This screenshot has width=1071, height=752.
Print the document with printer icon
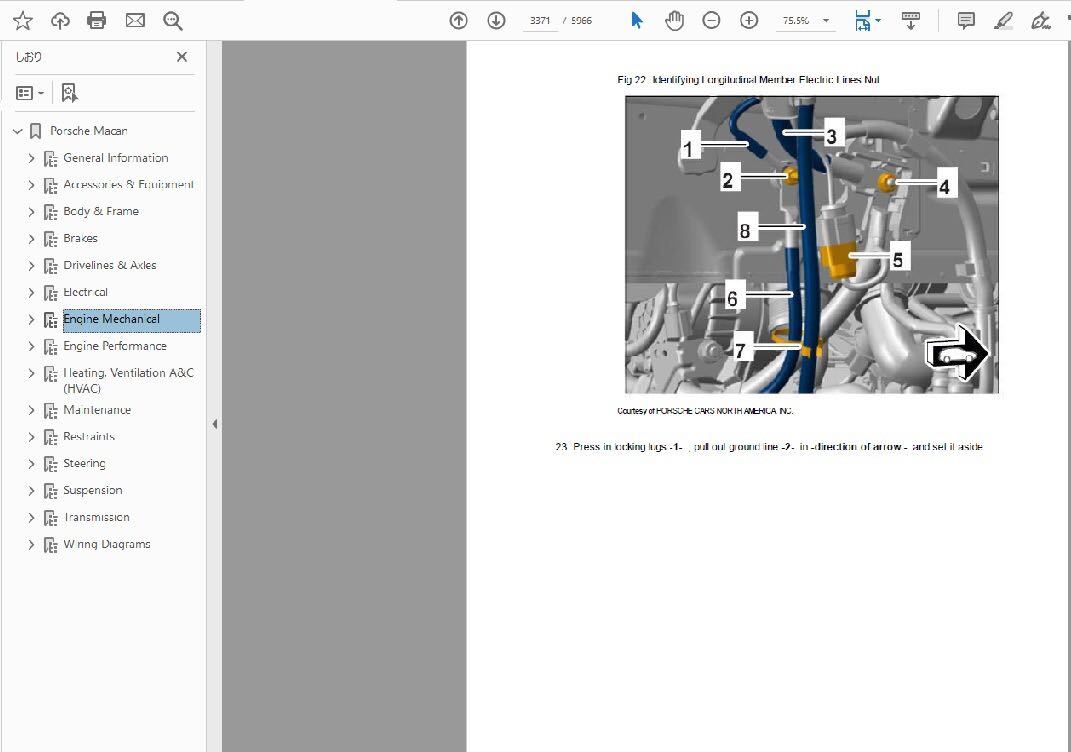[x=97, y=20]
